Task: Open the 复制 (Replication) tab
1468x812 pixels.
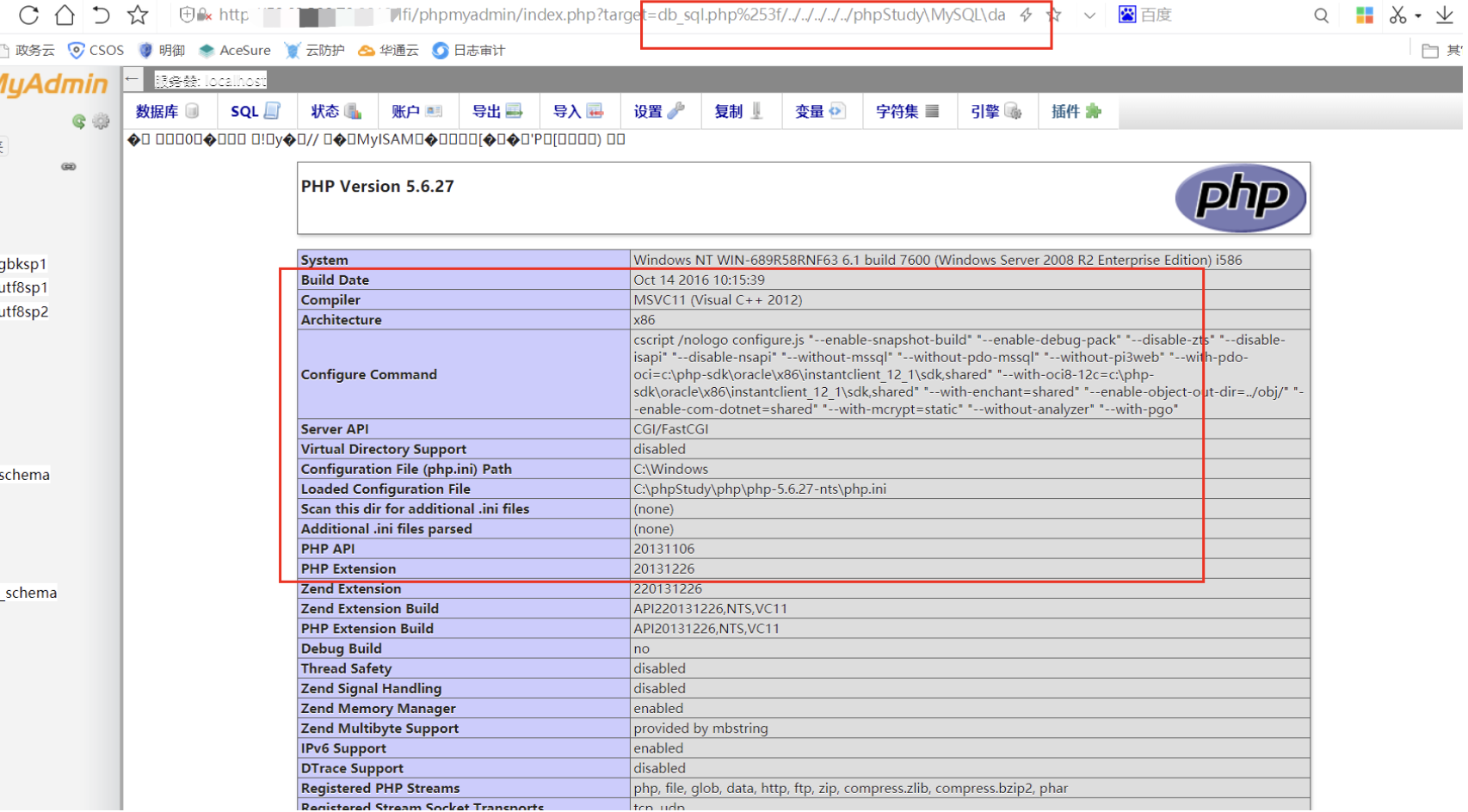Action: click(x=739, y=112)
